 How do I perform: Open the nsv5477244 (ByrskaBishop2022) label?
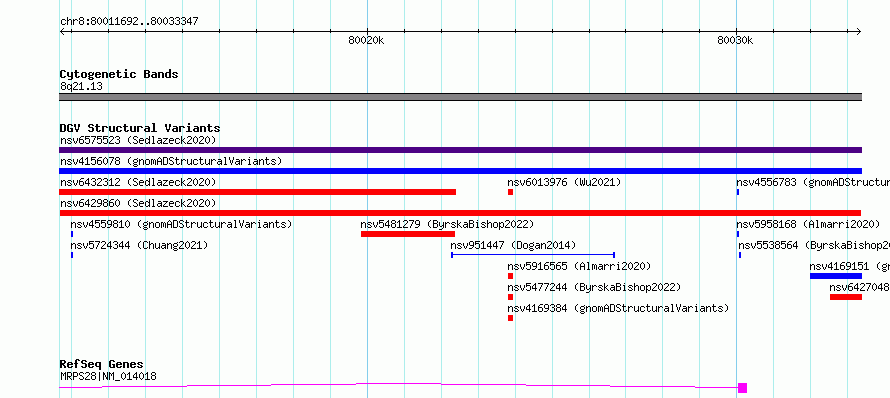(x=594, y=287)
